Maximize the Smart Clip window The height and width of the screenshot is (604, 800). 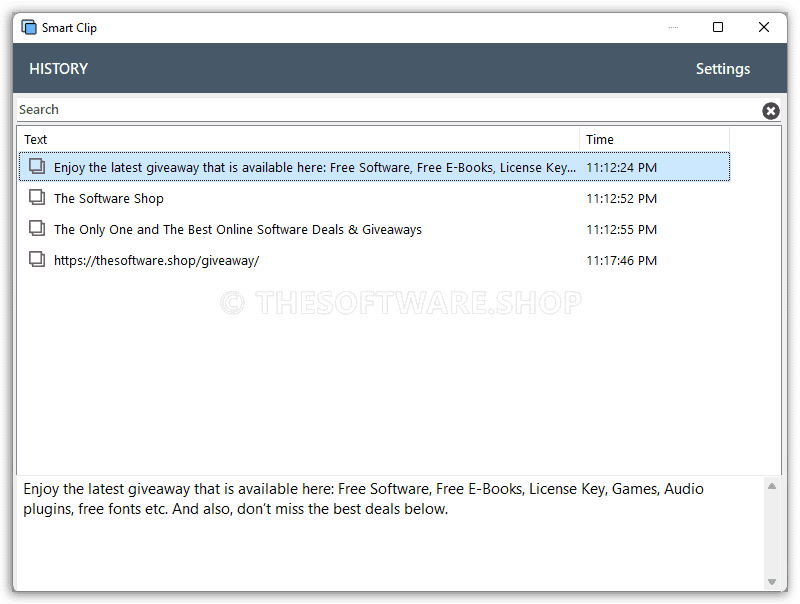pyautogui.click(x=718, y=27)
